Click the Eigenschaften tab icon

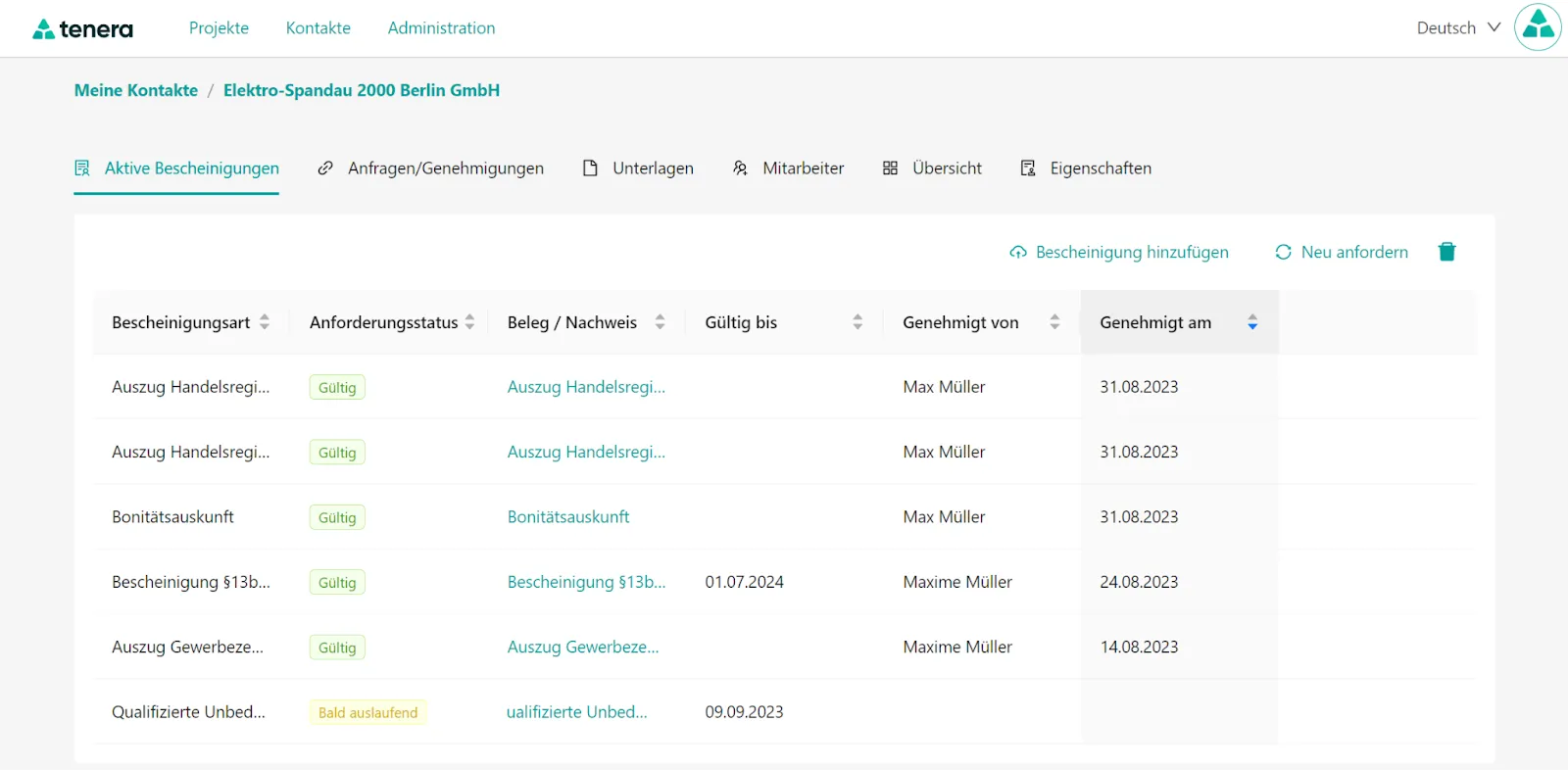pos(1028,168)
